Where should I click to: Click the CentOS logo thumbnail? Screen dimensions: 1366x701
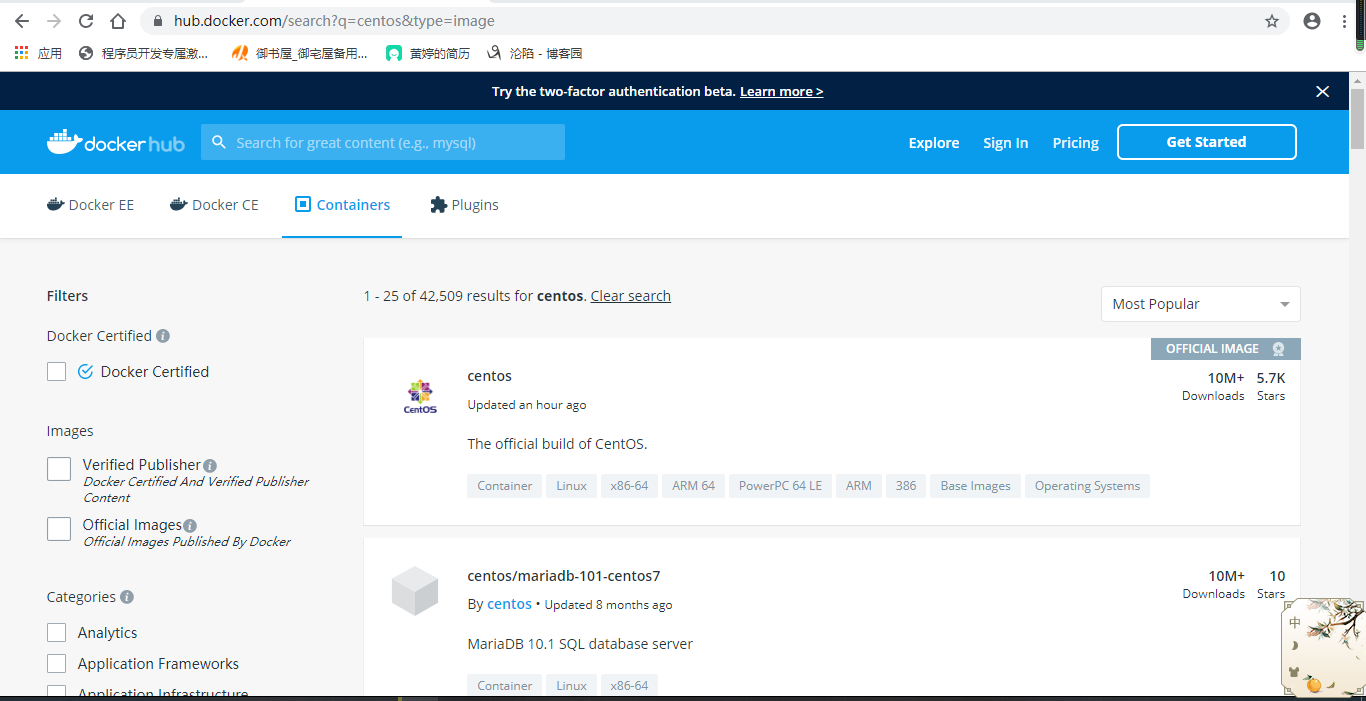pyautogui.click(x=420, y=396)
